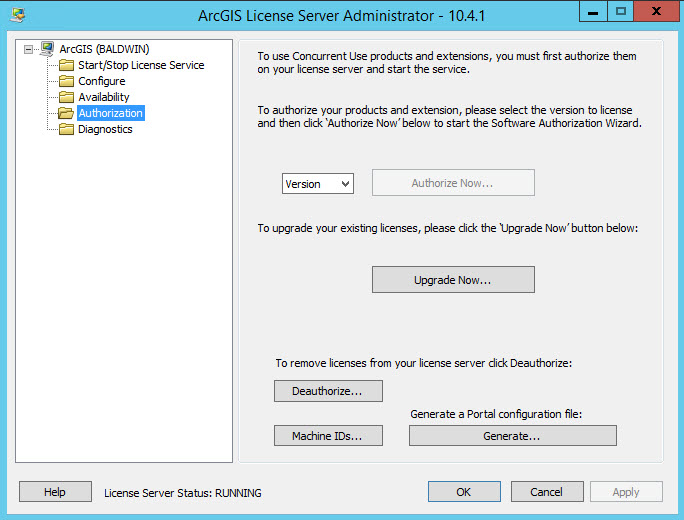Click the Configure folder icon
This screenshot has height=520, width=684.
pos(67,81)
